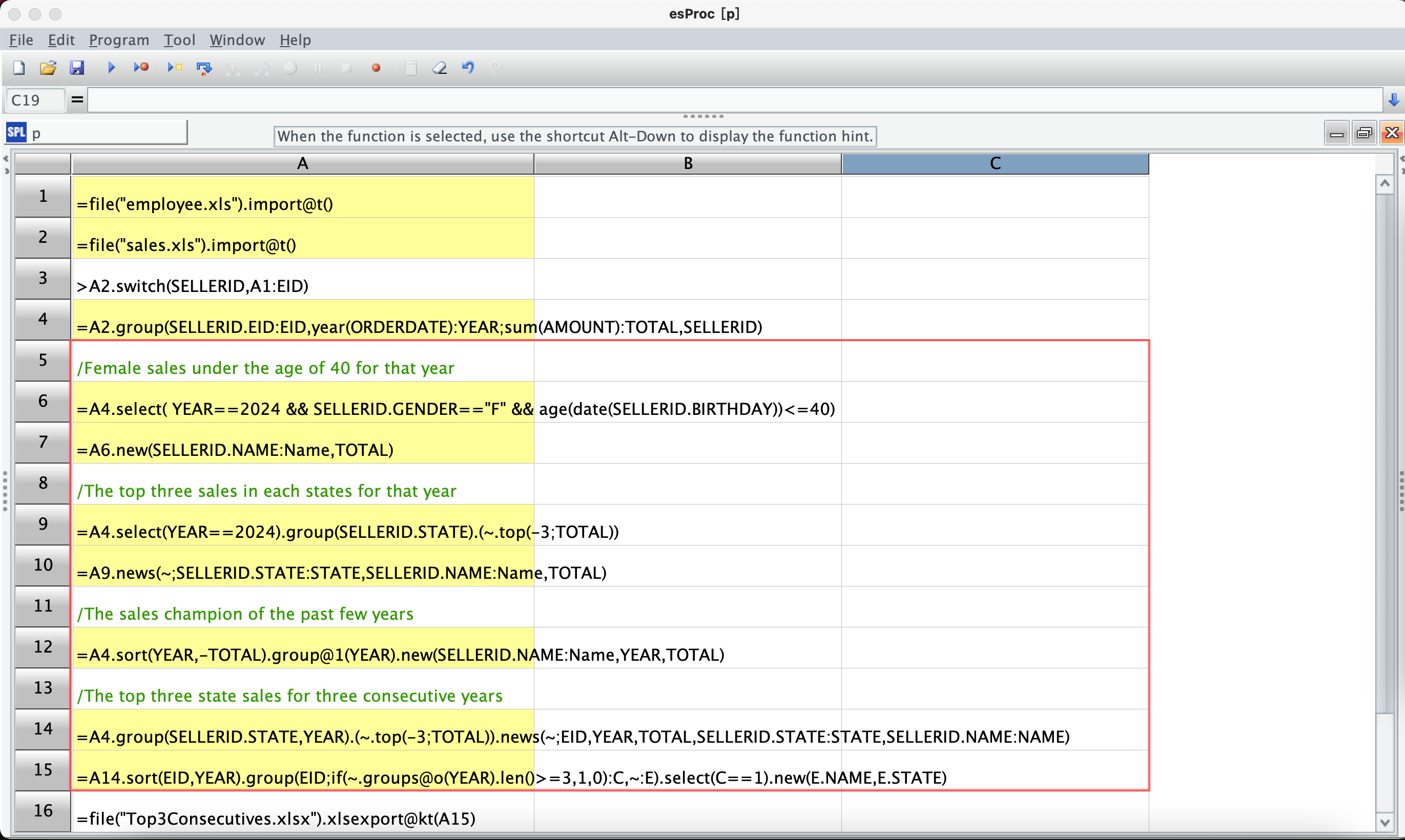Image resolution: width=1405 pixels, height=840 pixels.
Task: Toggle breakpoint with red circle icon
Action: point(376,68)
